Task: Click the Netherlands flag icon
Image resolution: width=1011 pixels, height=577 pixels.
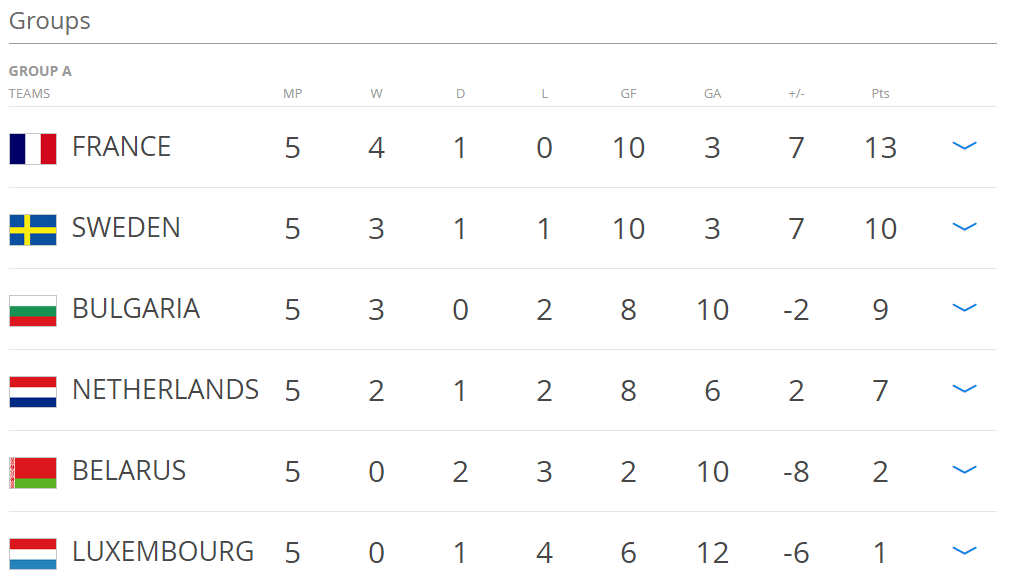Action: coord(32,391)
